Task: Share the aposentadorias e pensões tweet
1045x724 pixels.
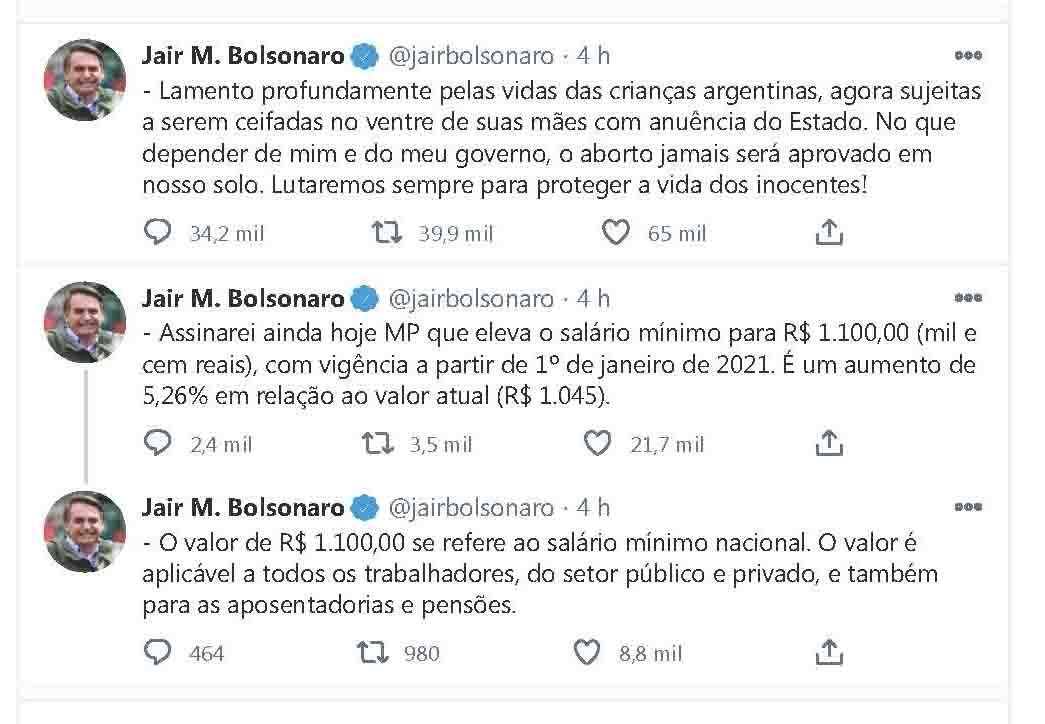Action: 829,653
